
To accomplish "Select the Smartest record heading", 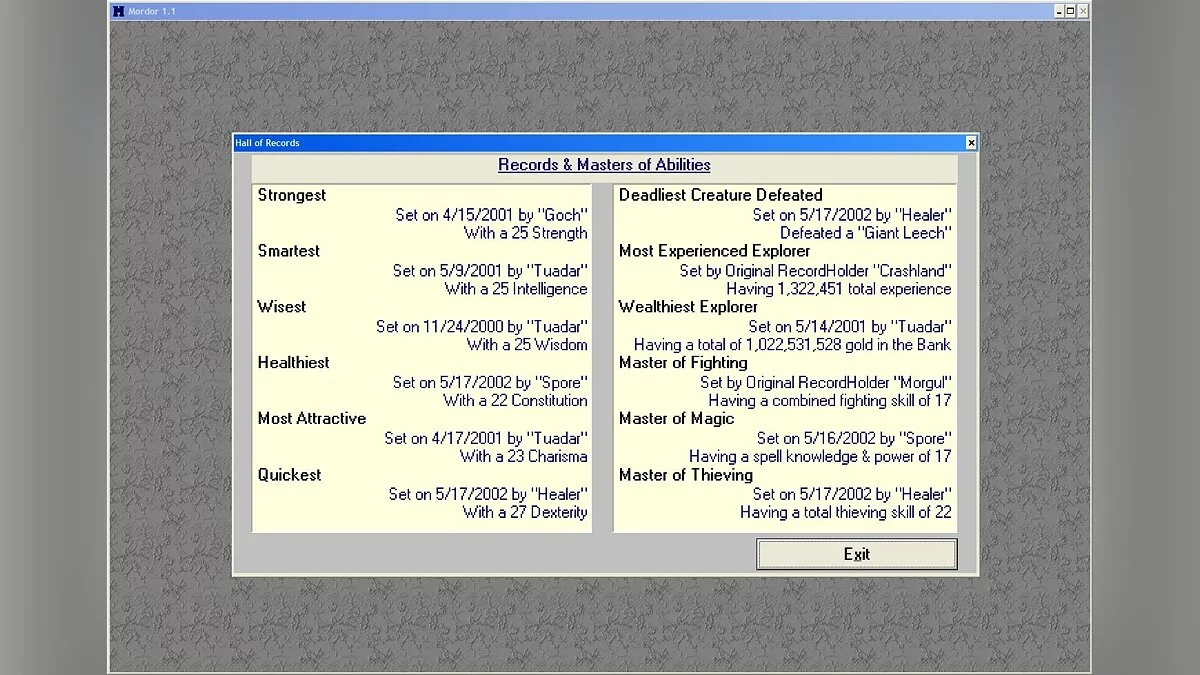I will coord(289,251).
